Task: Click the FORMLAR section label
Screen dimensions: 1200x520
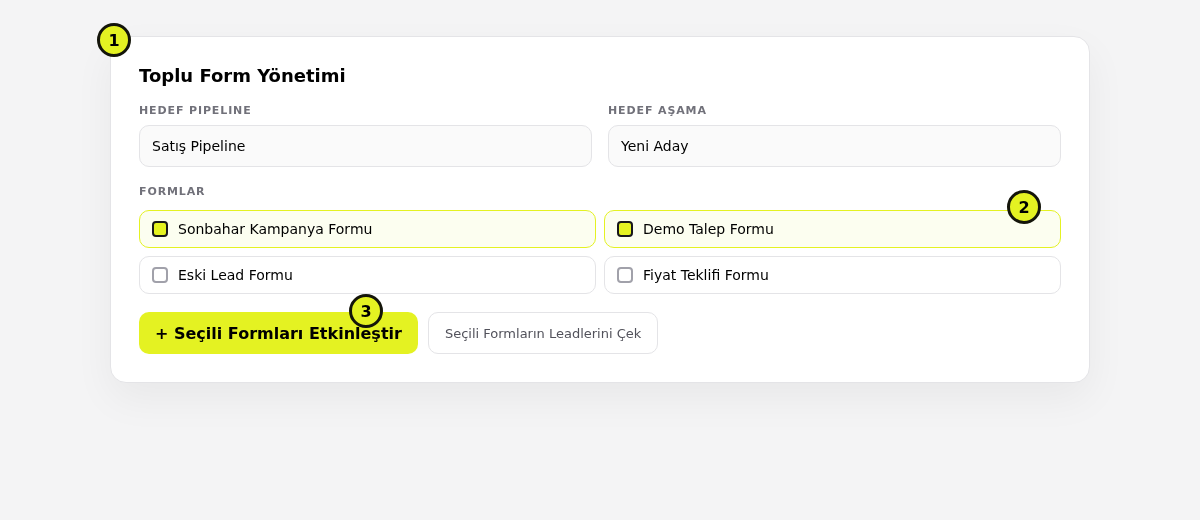Action: click(x=172, y=192)
